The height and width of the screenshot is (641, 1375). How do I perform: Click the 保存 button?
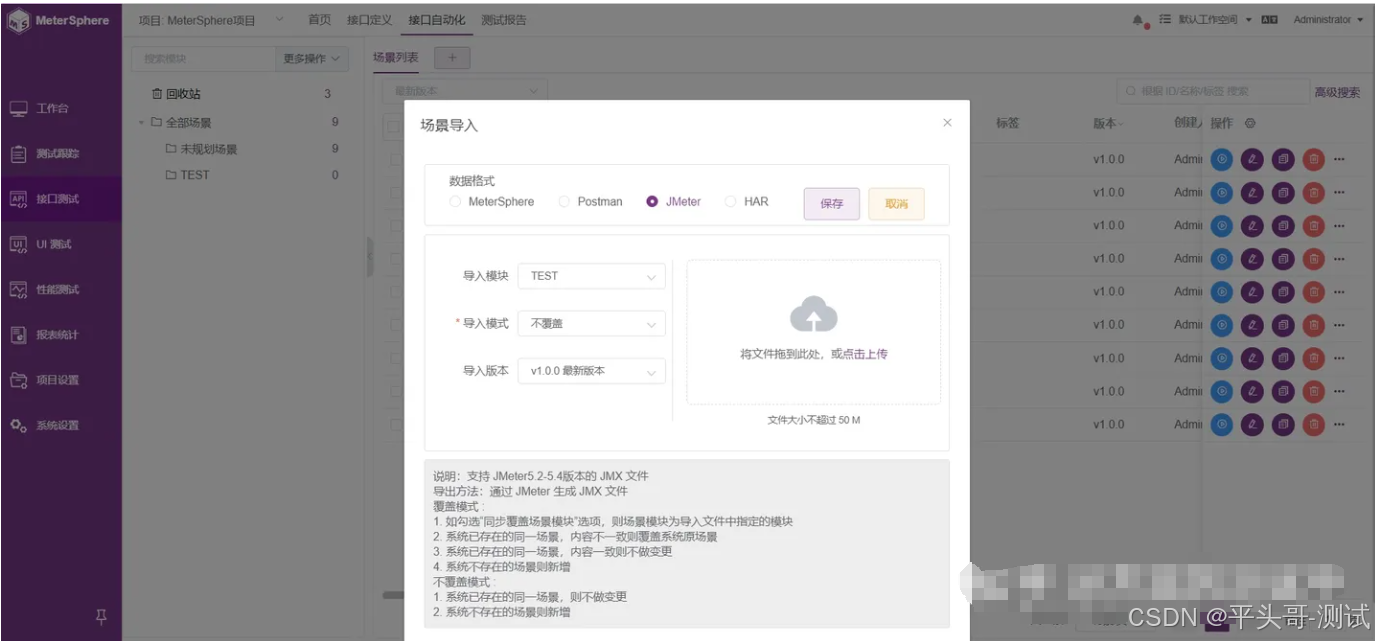pyautogui.click(x=832, y=203)
